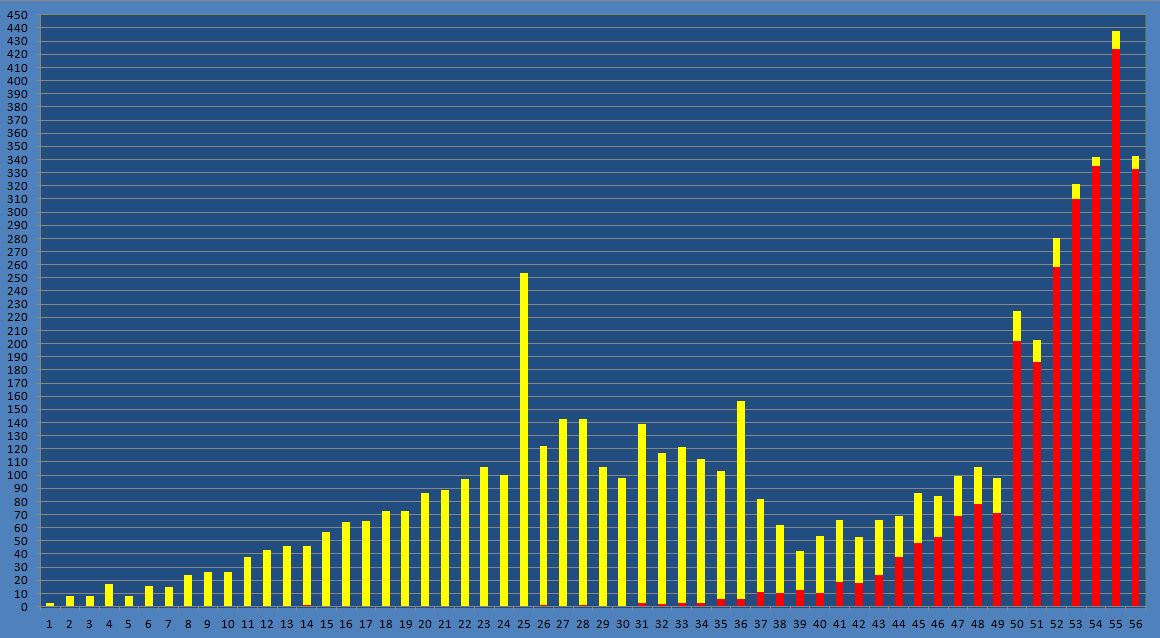
Task: Select the yellow top segment of bar 52
Action: [1056, 252]
